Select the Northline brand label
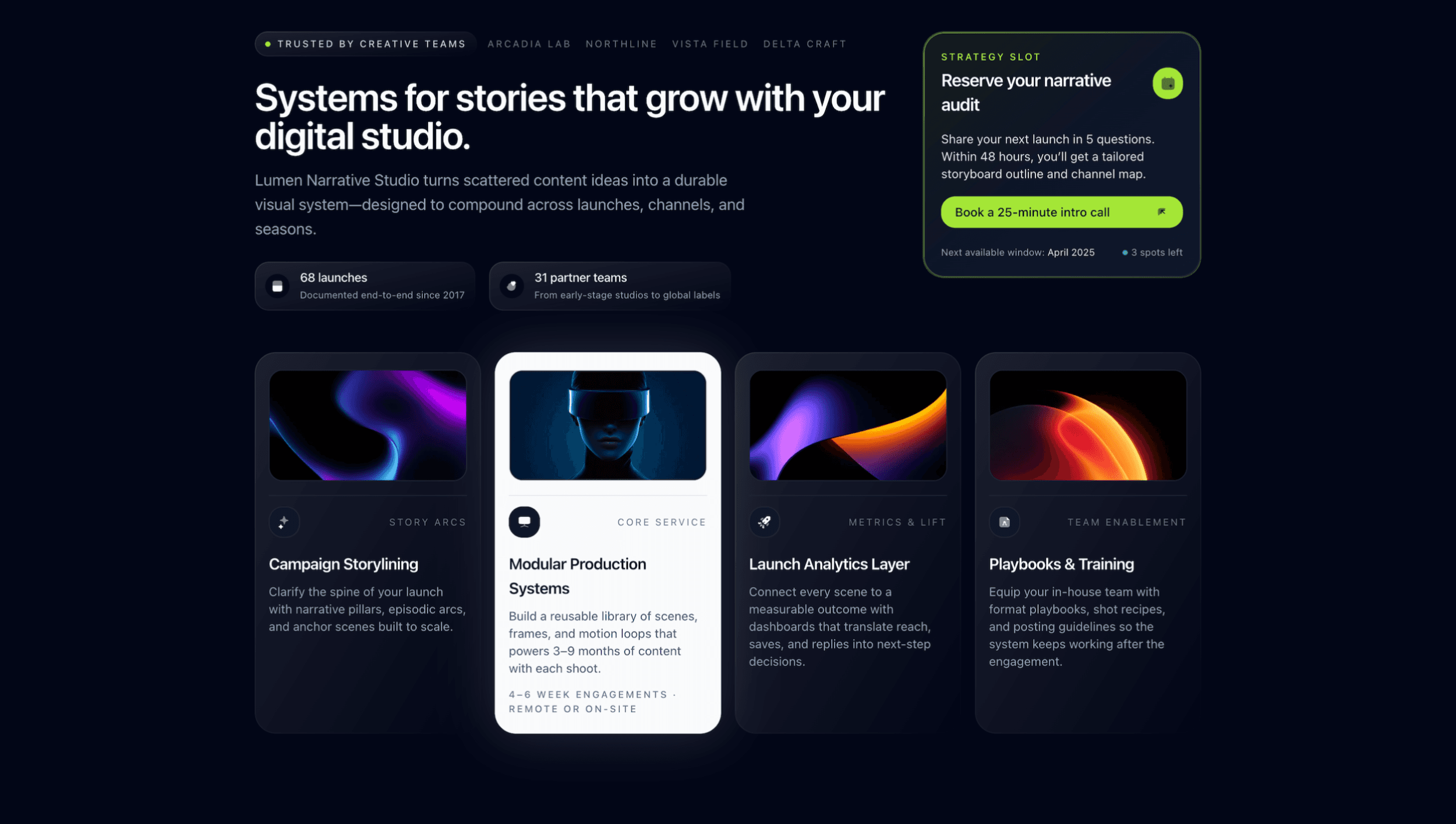Image resolution: width=1456 pixels, height=824 pixels. [621, 44]
